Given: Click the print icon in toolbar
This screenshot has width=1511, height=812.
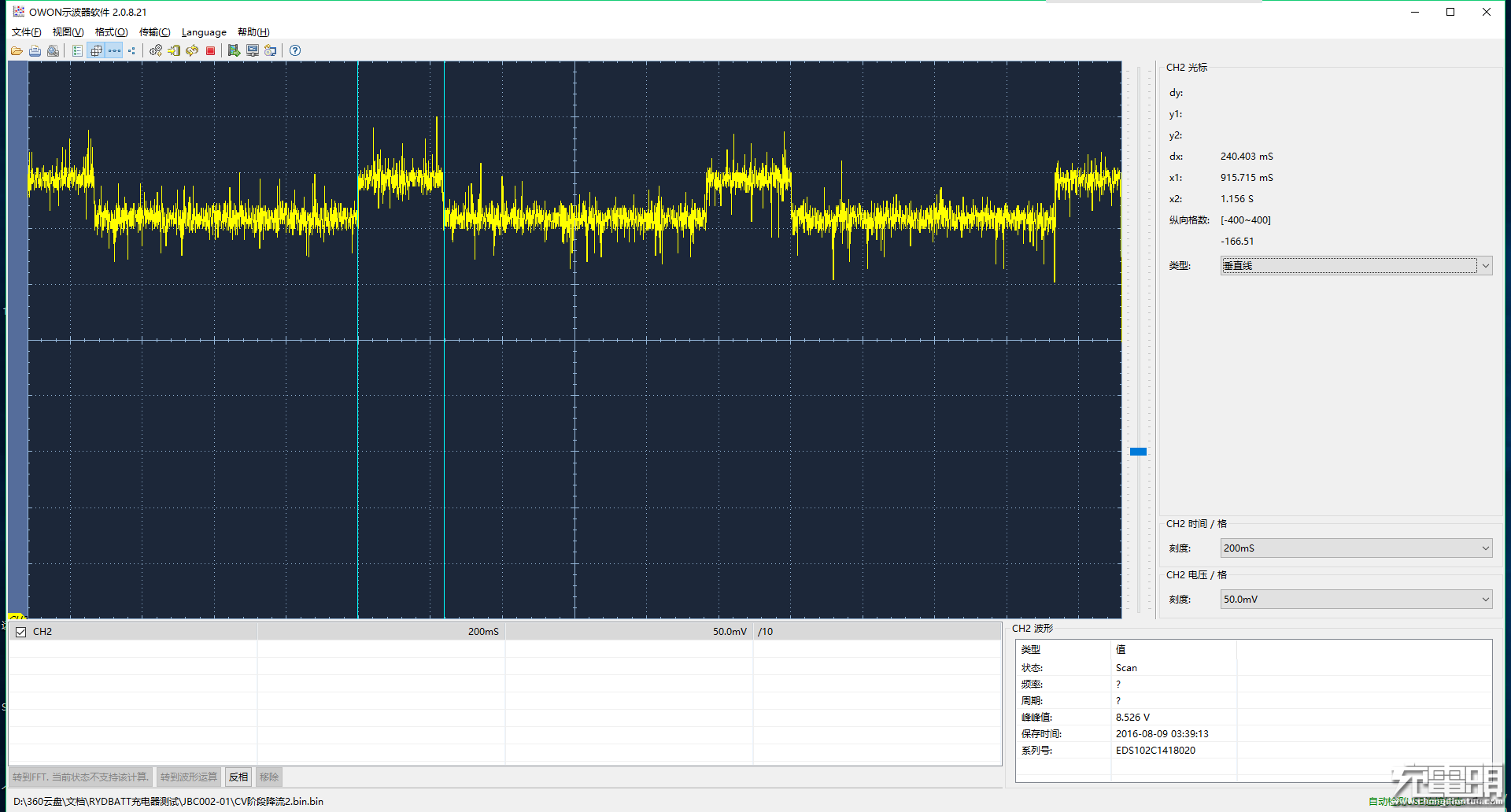Looking at the screenshot, I should pos(35,50).
